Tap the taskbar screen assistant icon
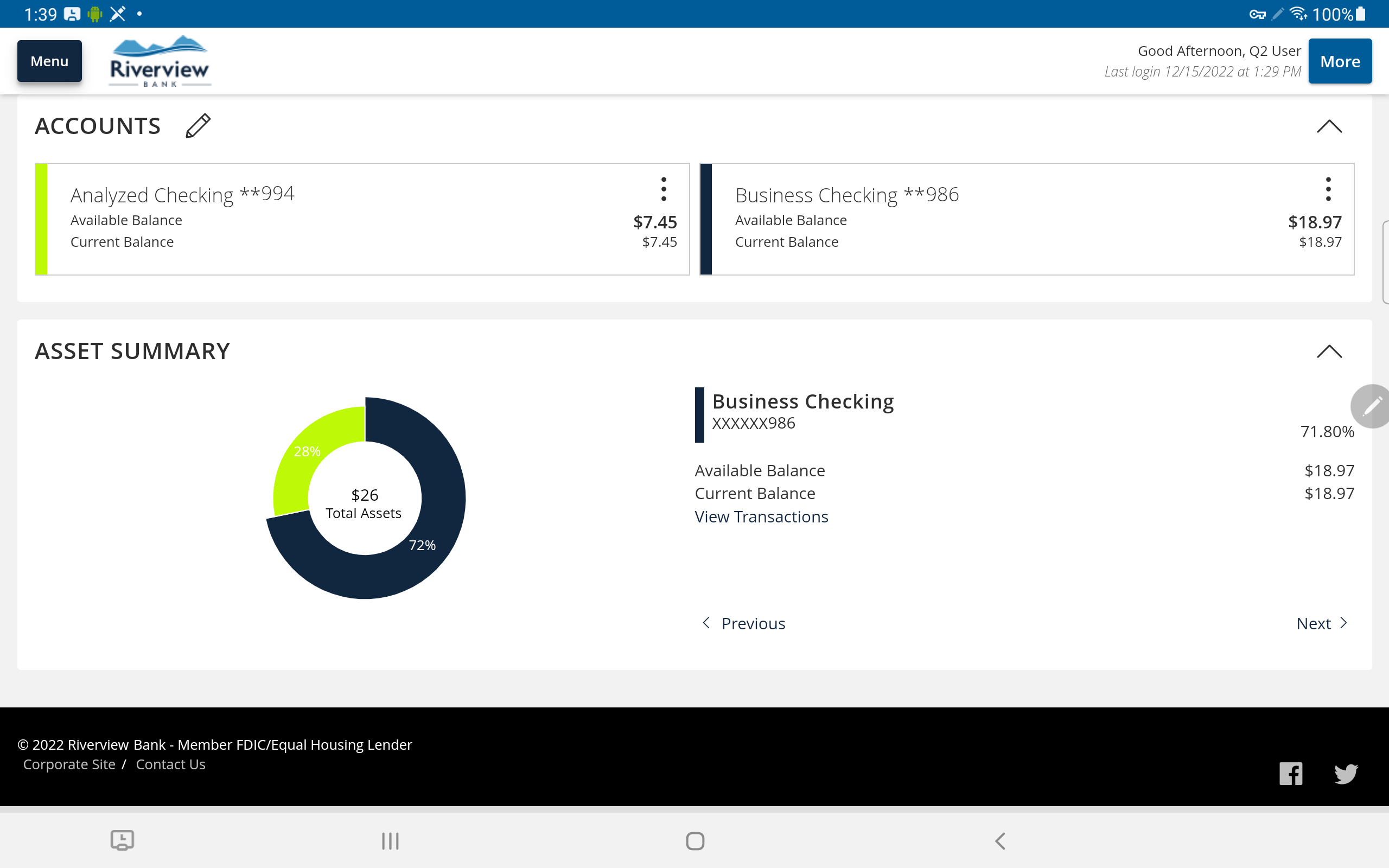 pos(122,840)
